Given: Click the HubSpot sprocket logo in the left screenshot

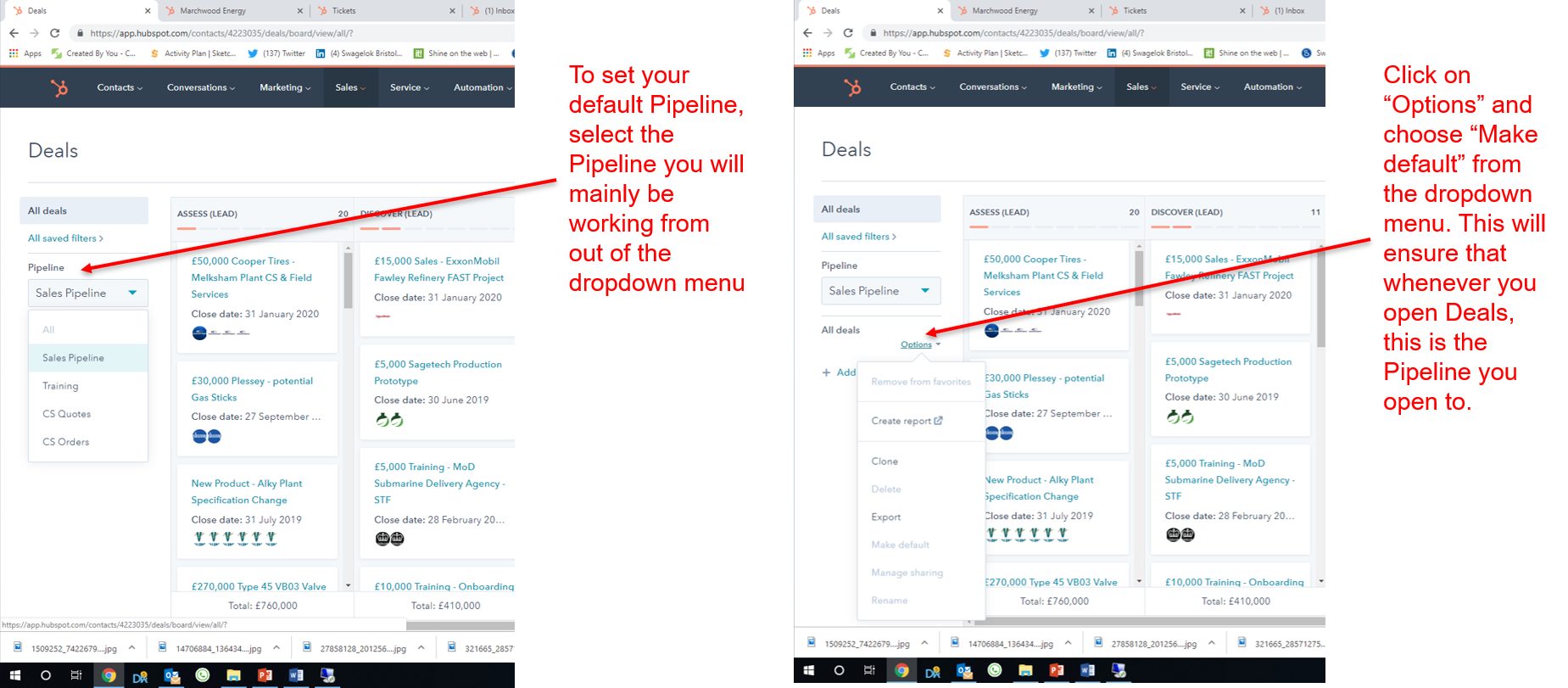Looking at the screenshot, I should [x=59, y=87].
